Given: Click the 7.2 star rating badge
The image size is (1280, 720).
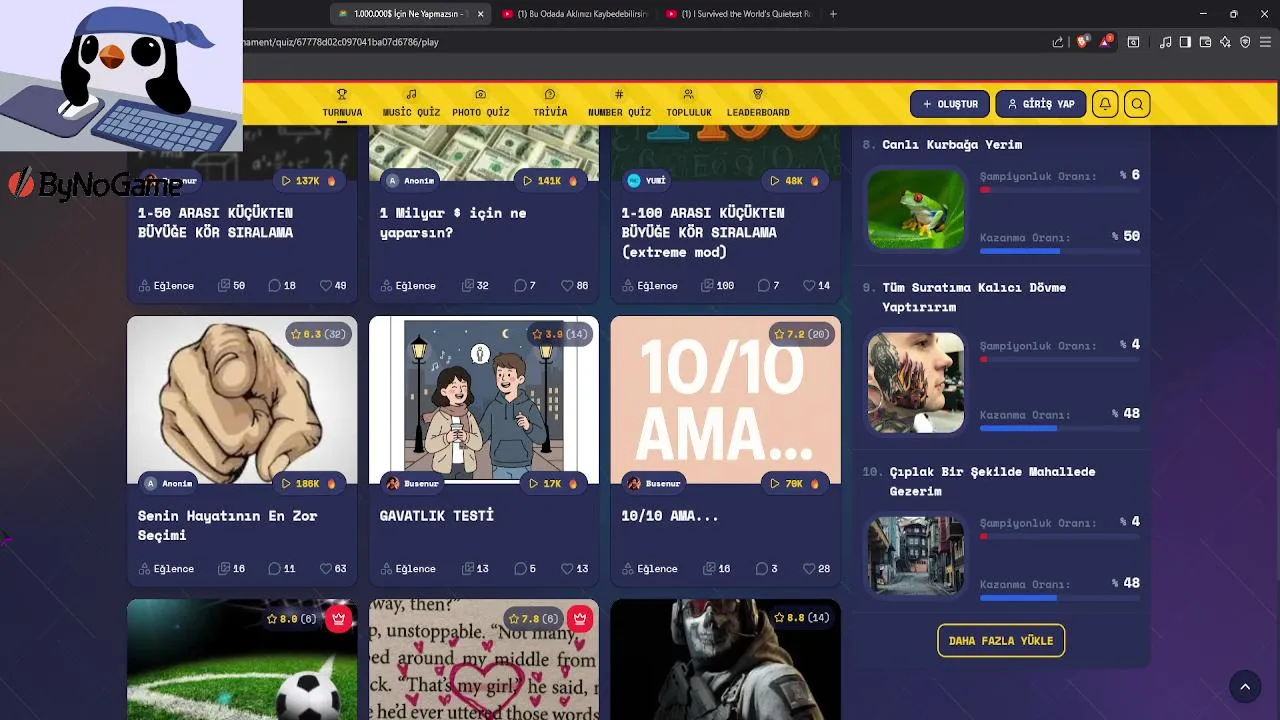Looking at the screenshot, I should (x=802, y=334).
